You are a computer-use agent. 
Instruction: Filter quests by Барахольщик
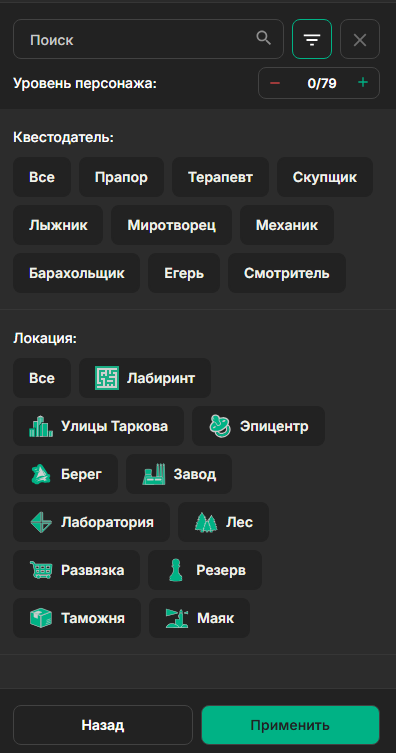coord(76,273)
